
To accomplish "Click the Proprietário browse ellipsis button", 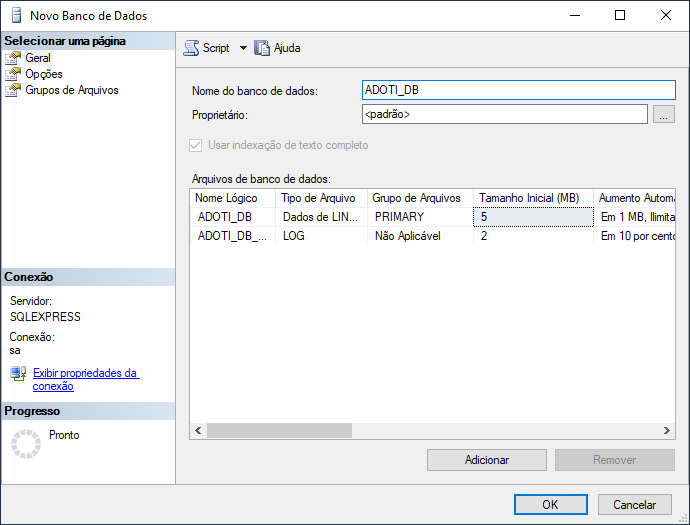I will click(664, 115).
